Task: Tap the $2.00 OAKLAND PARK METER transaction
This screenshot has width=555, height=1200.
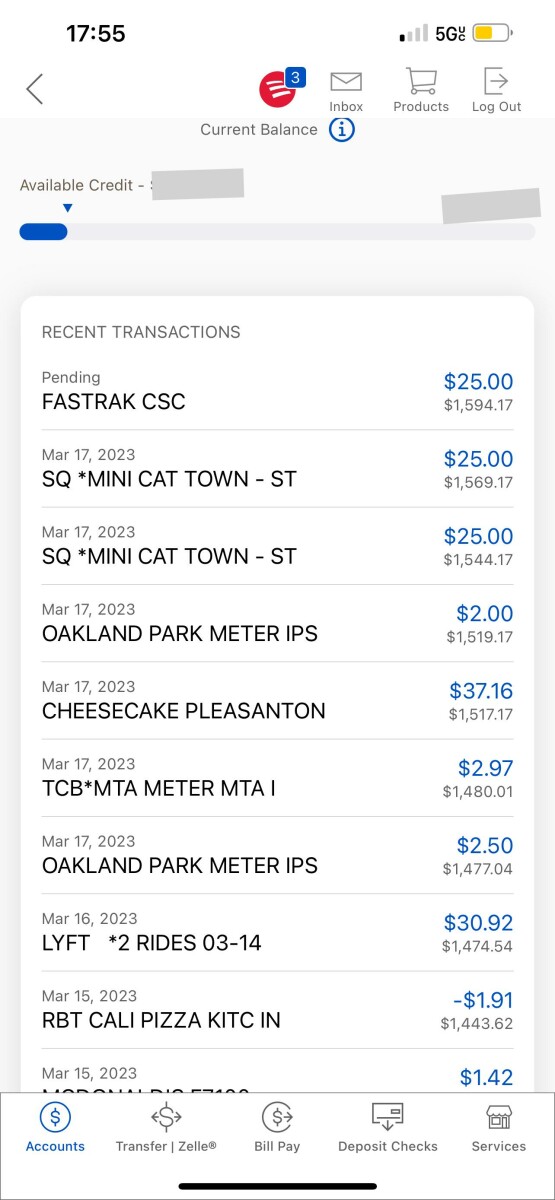Action: coord(277,624)
